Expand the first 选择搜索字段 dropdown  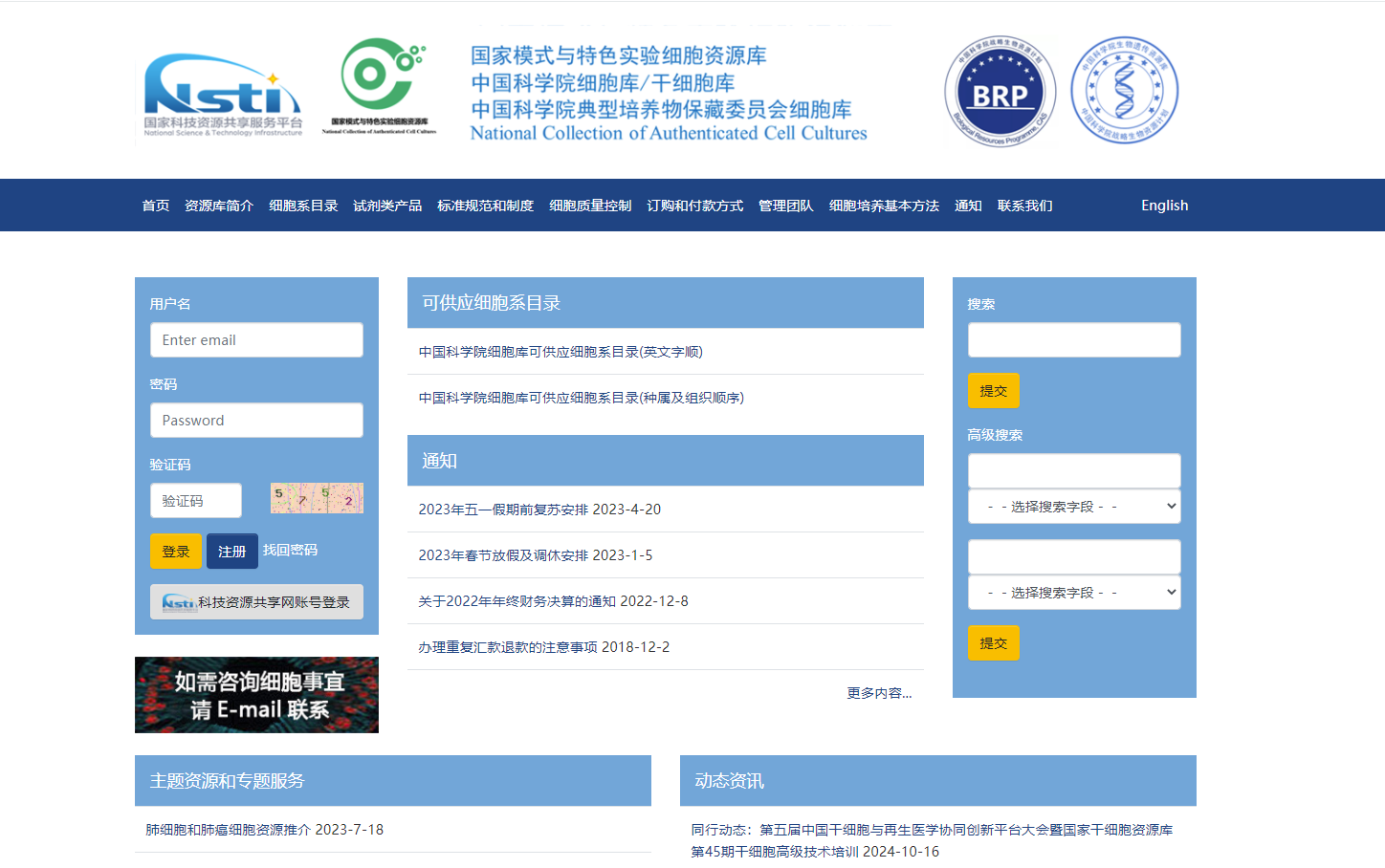pyautogui.click(x=1074, y=507)
